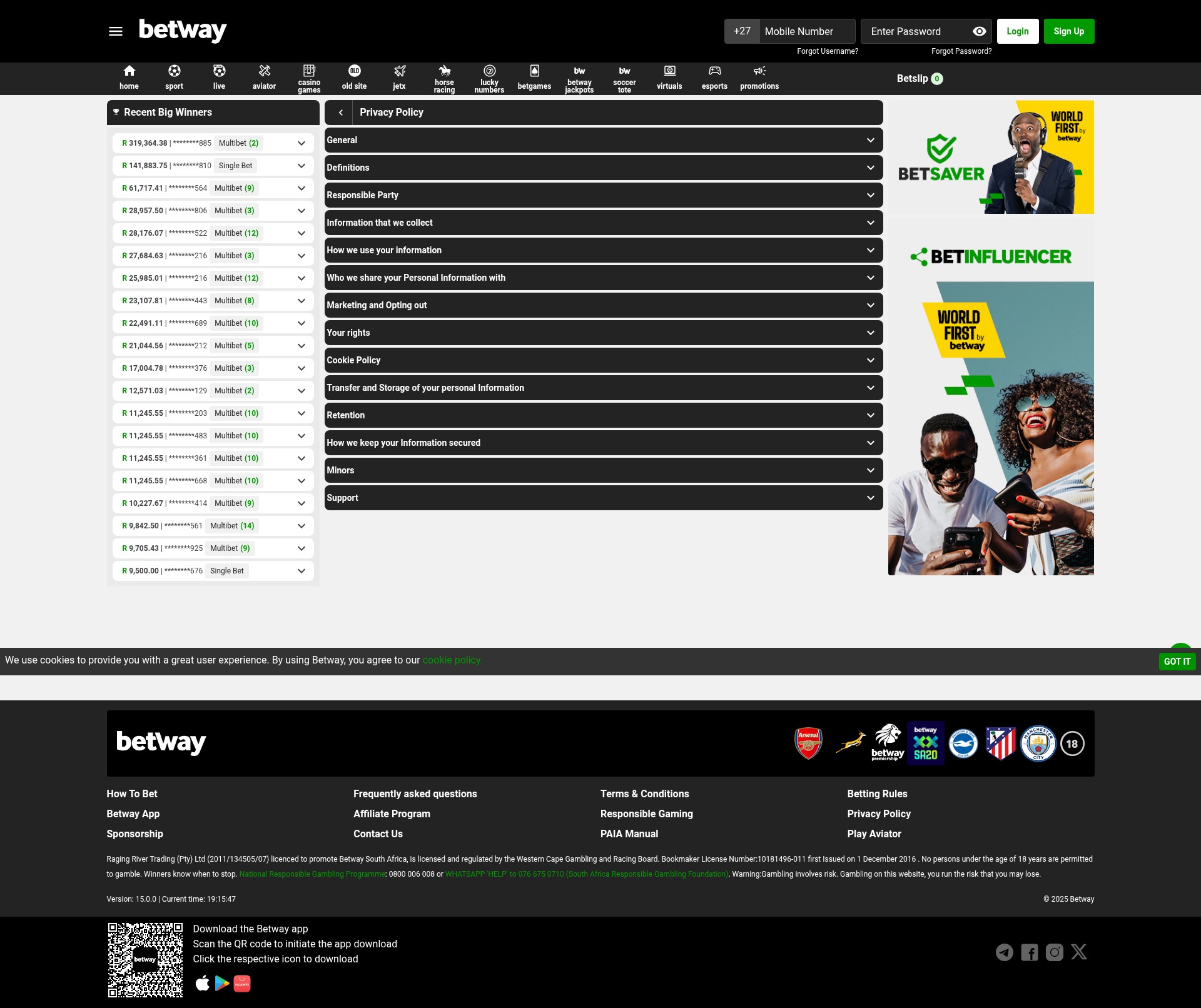Open National Responsible Gambling Programme link
This screenshot has height=1008, width=1201.
313,874
